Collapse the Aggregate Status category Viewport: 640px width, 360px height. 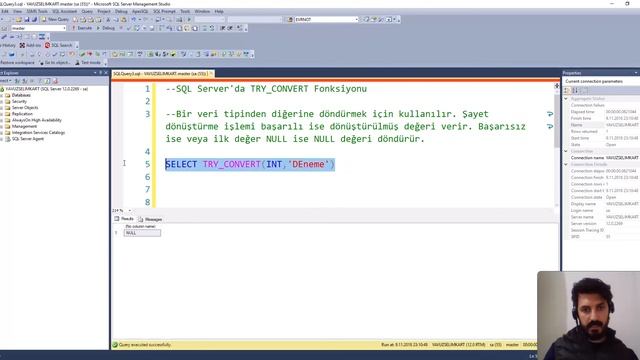566,98
